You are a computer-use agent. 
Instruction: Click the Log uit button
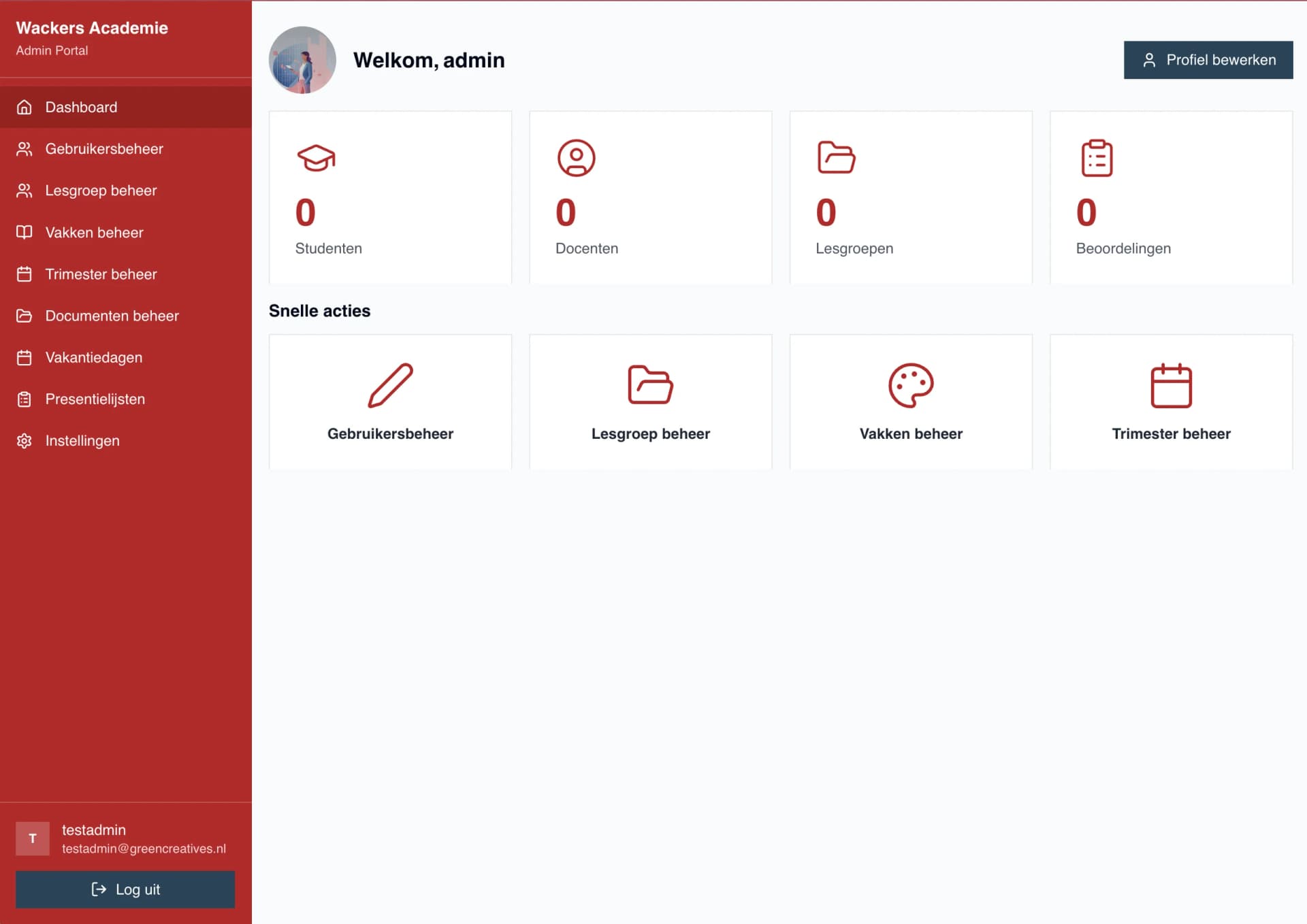tap(125, 889)
